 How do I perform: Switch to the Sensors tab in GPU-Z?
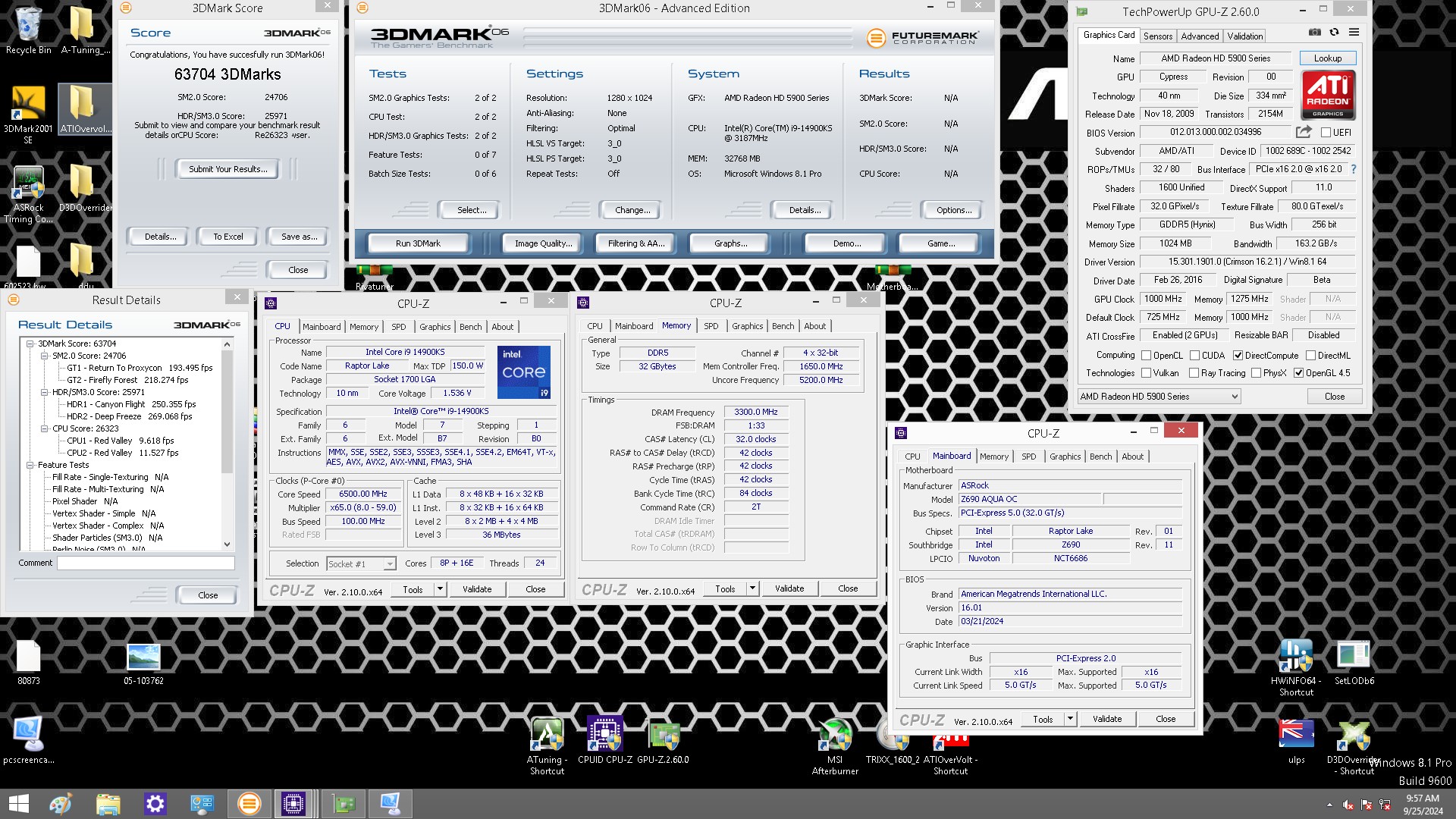click(1157, 36)
